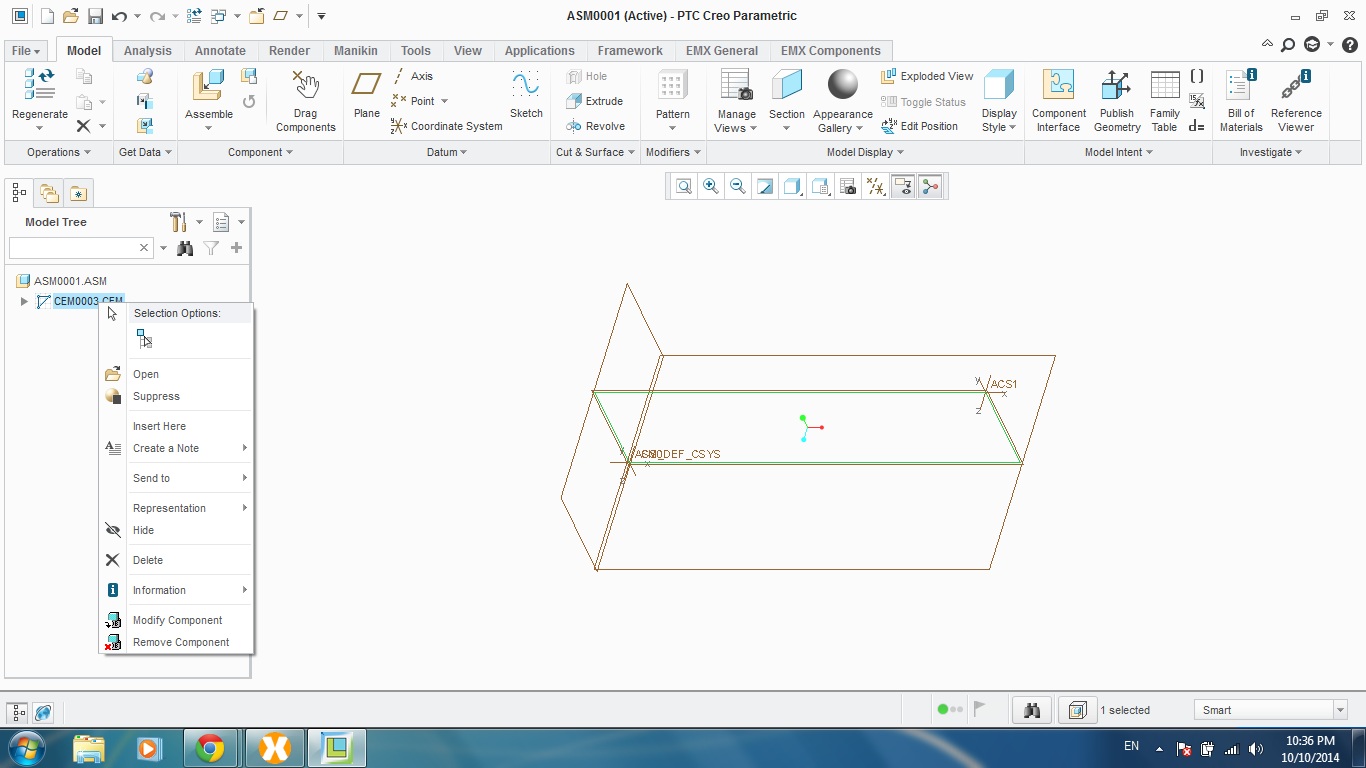This screenshot has height=768, width=1366.
Task: Click the Regenerate icon in the ribbon
Action: click(39, 85)
